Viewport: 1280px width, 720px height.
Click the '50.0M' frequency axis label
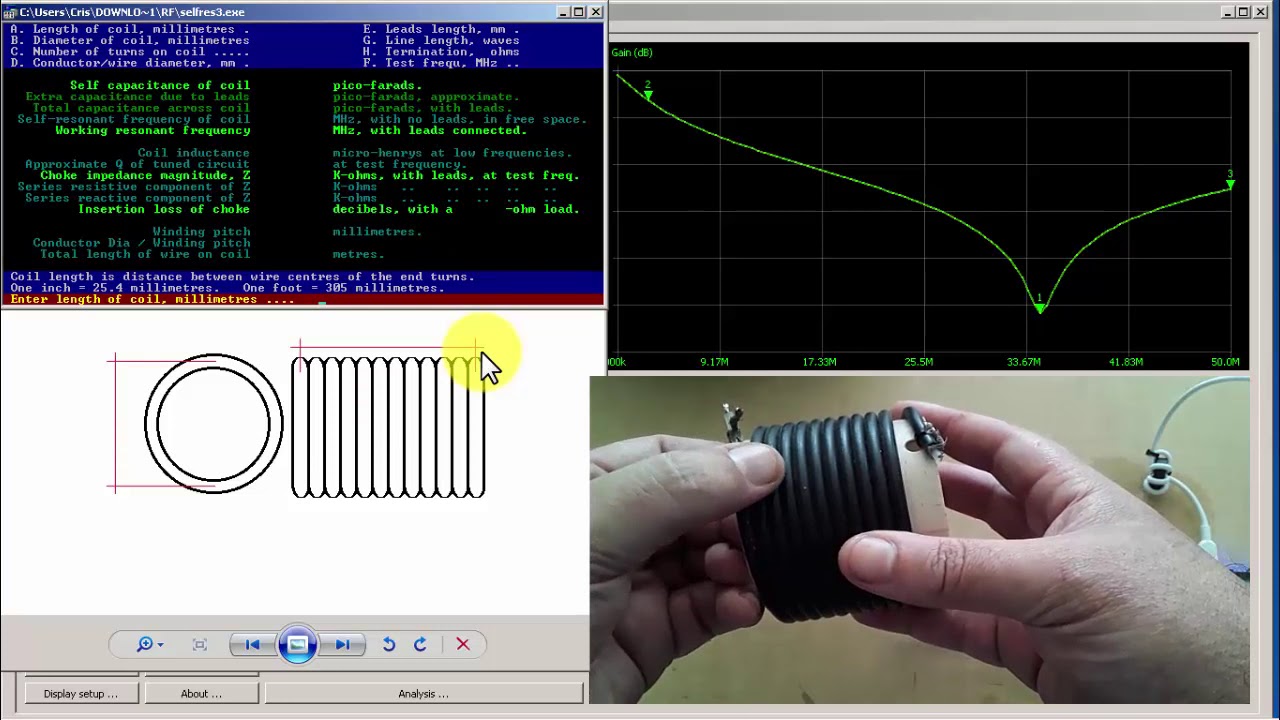click(1224, 362)
